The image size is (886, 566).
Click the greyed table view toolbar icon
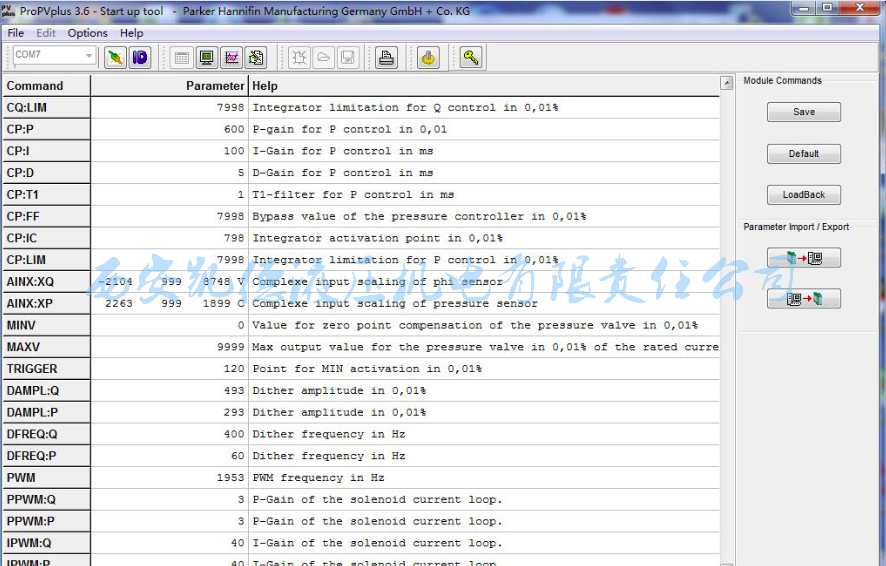click(x=181, y=57)
